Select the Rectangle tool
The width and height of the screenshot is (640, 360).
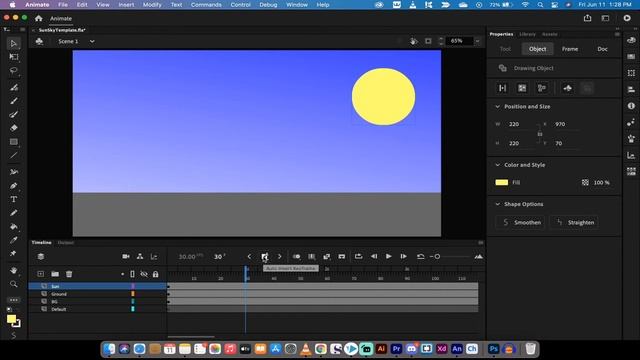click(13, 142)
